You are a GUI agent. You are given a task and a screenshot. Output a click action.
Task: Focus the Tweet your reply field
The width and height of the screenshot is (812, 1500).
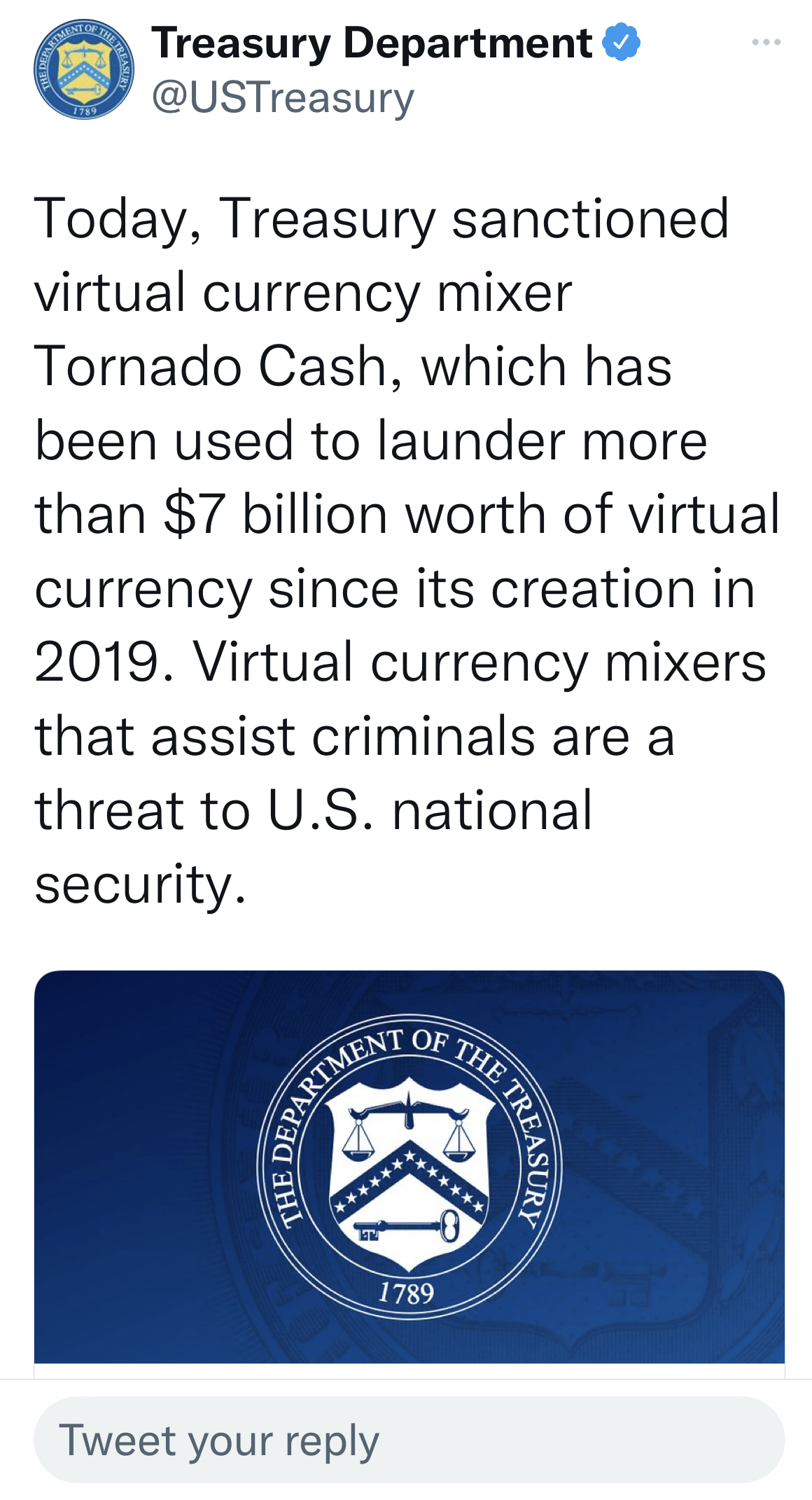(x=409, y=1440)
